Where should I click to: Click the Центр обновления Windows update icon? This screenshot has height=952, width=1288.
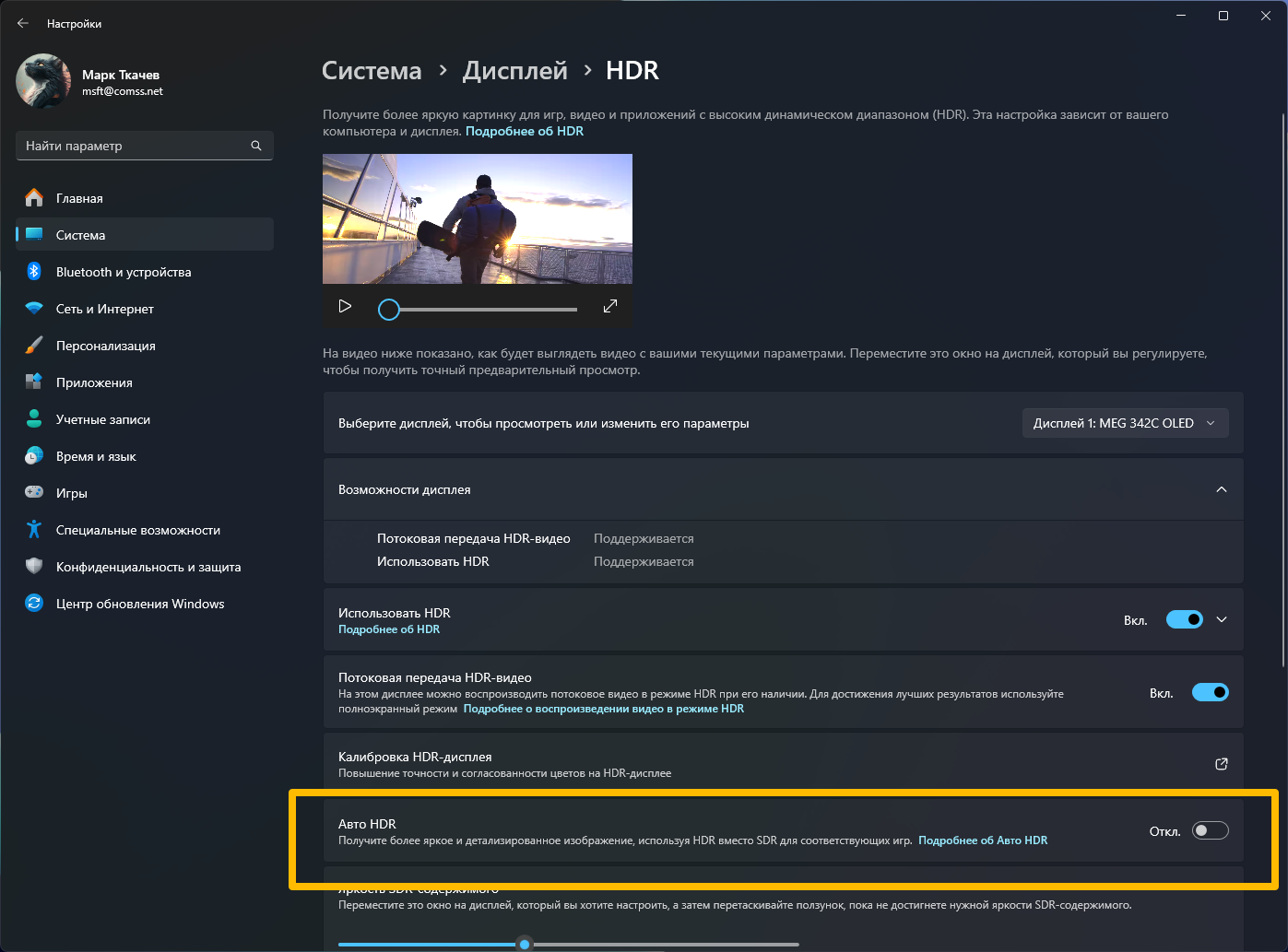pos(34,604)
